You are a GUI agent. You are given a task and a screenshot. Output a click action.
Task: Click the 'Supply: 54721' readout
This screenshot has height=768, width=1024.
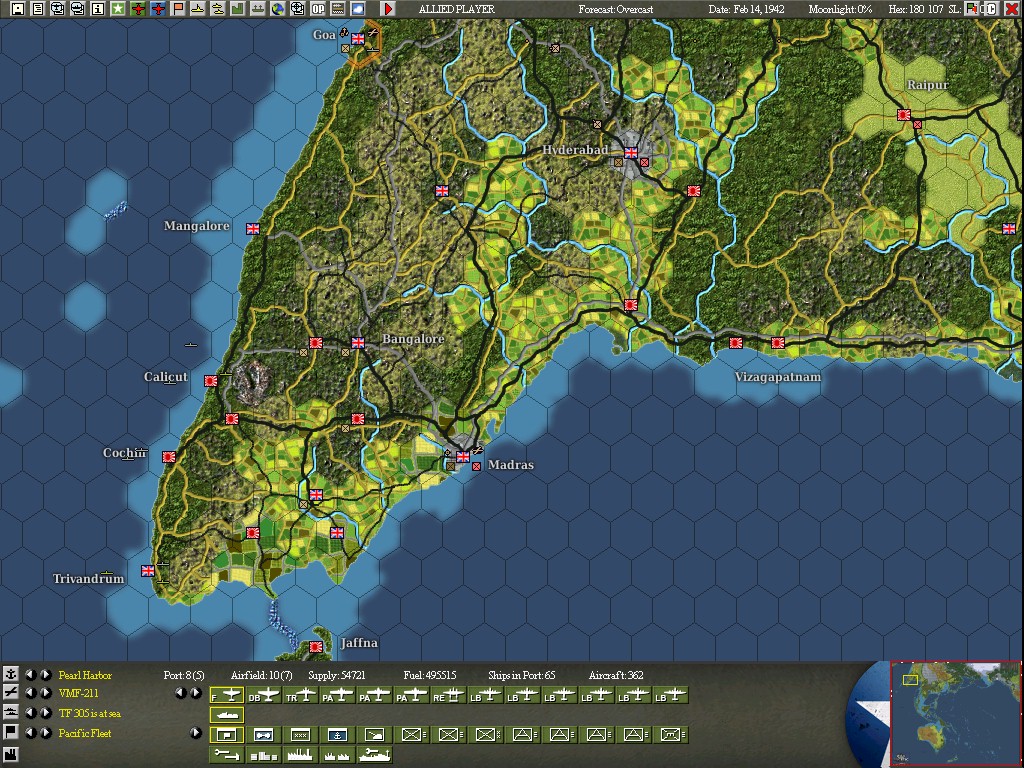click(x=336, y=675)
